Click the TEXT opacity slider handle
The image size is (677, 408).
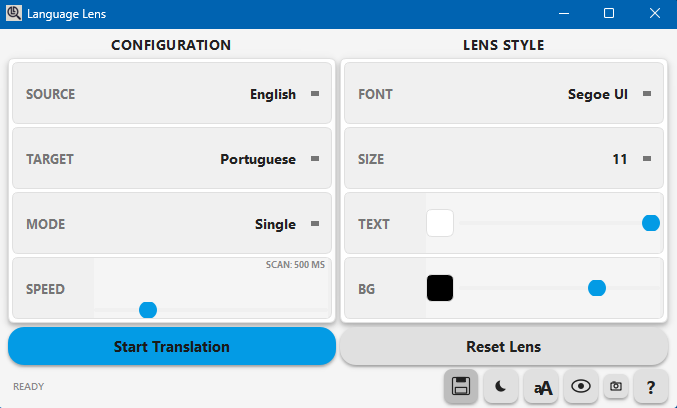(x=651, y=223)
